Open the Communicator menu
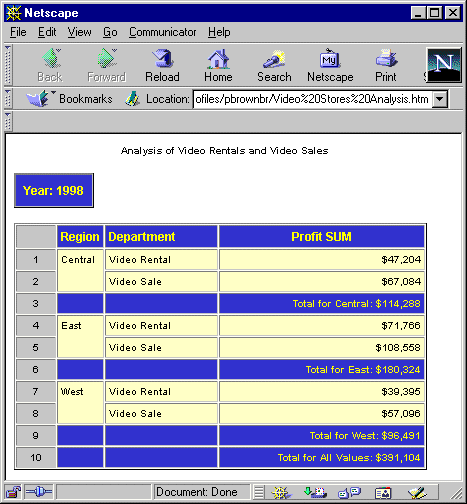 (x=163, y=32)
